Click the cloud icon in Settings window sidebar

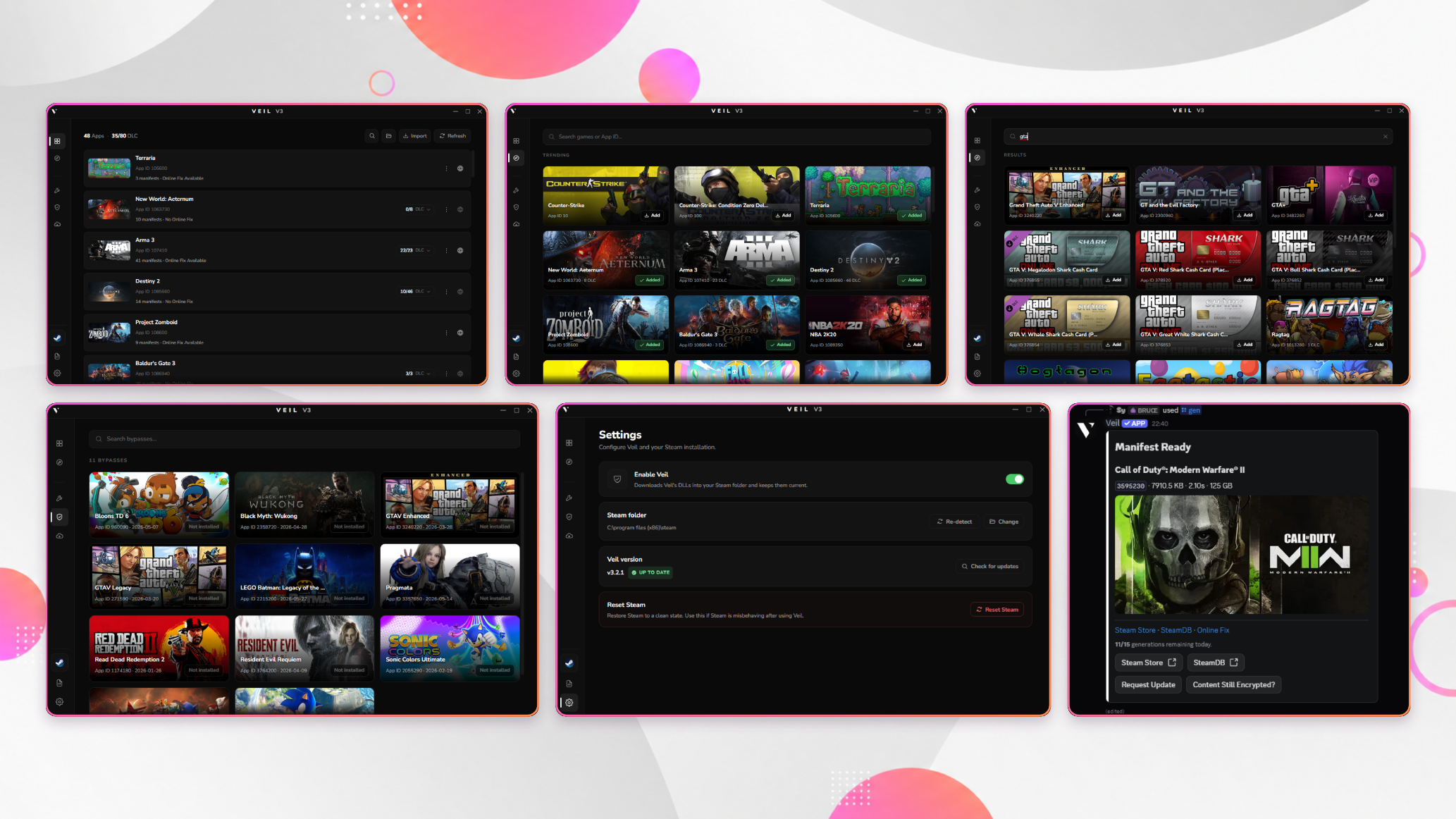(569, 536)
